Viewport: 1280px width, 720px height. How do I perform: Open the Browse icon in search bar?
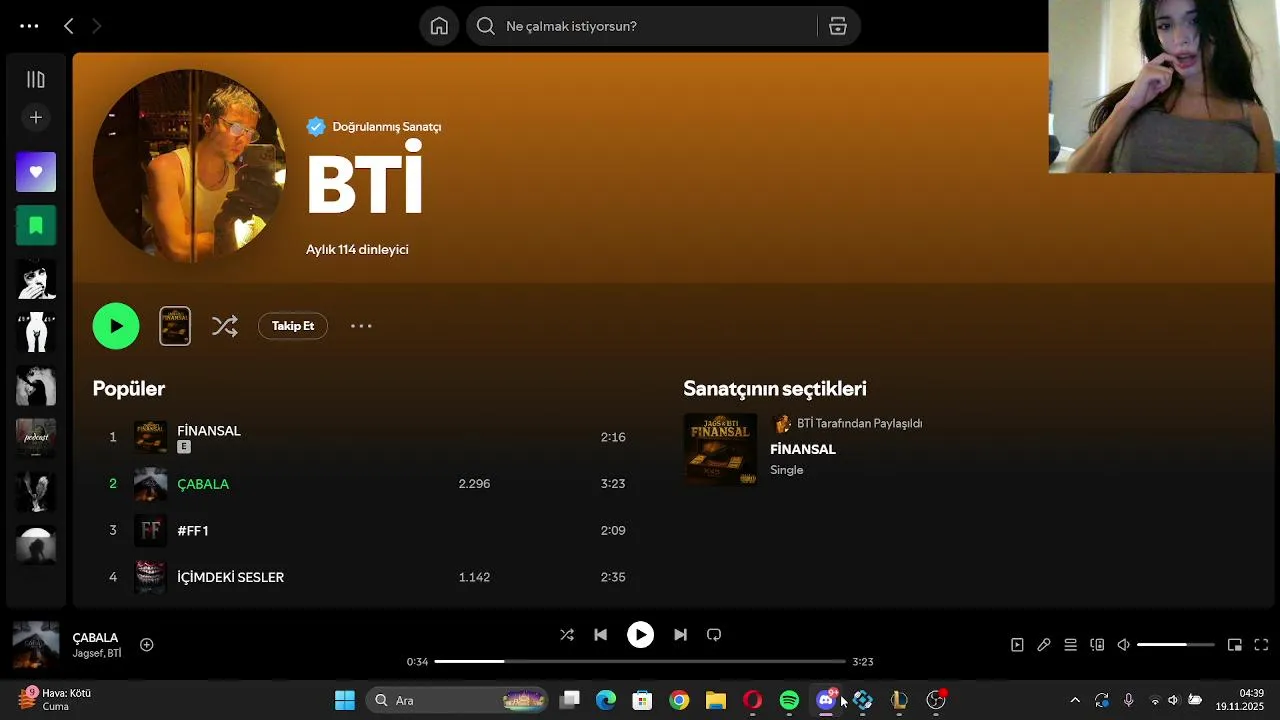click(838, 26)
